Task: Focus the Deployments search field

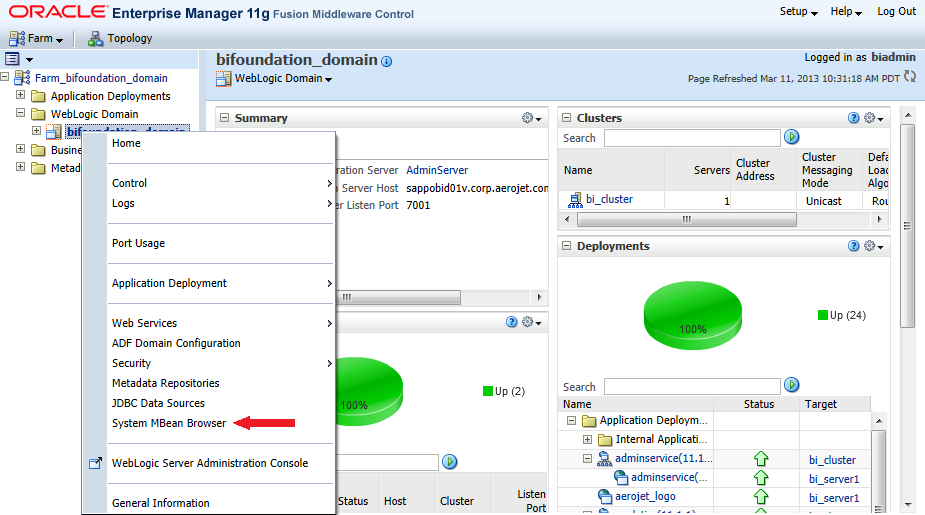Action: point(692,386)
